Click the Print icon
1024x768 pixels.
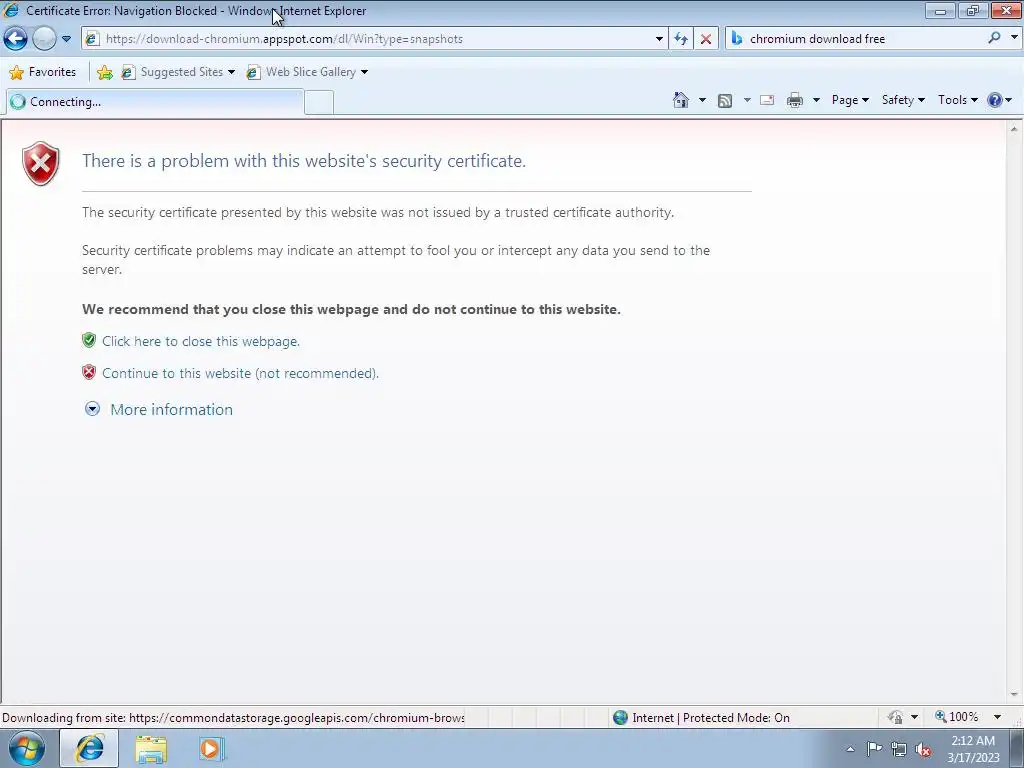coord(795,100)
